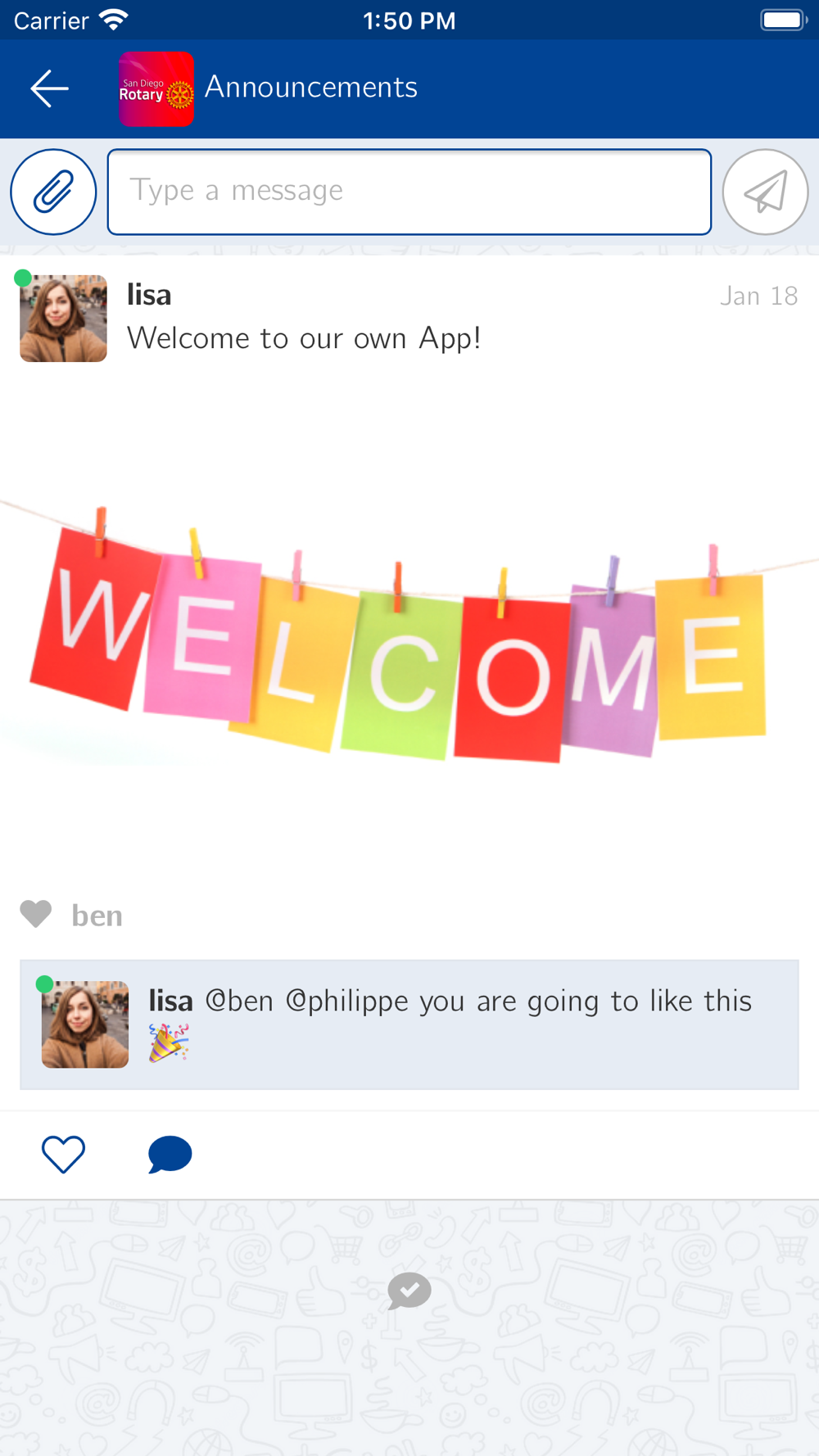Tap the ben liker name
819x1456 pixels.
97,916
